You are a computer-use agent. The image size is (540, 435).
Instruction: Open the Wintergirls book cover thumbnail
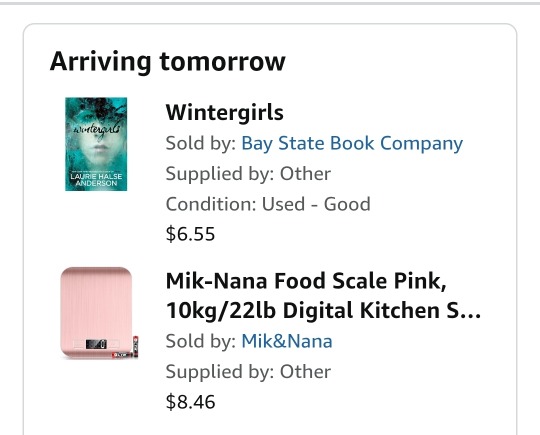(96, 144)
